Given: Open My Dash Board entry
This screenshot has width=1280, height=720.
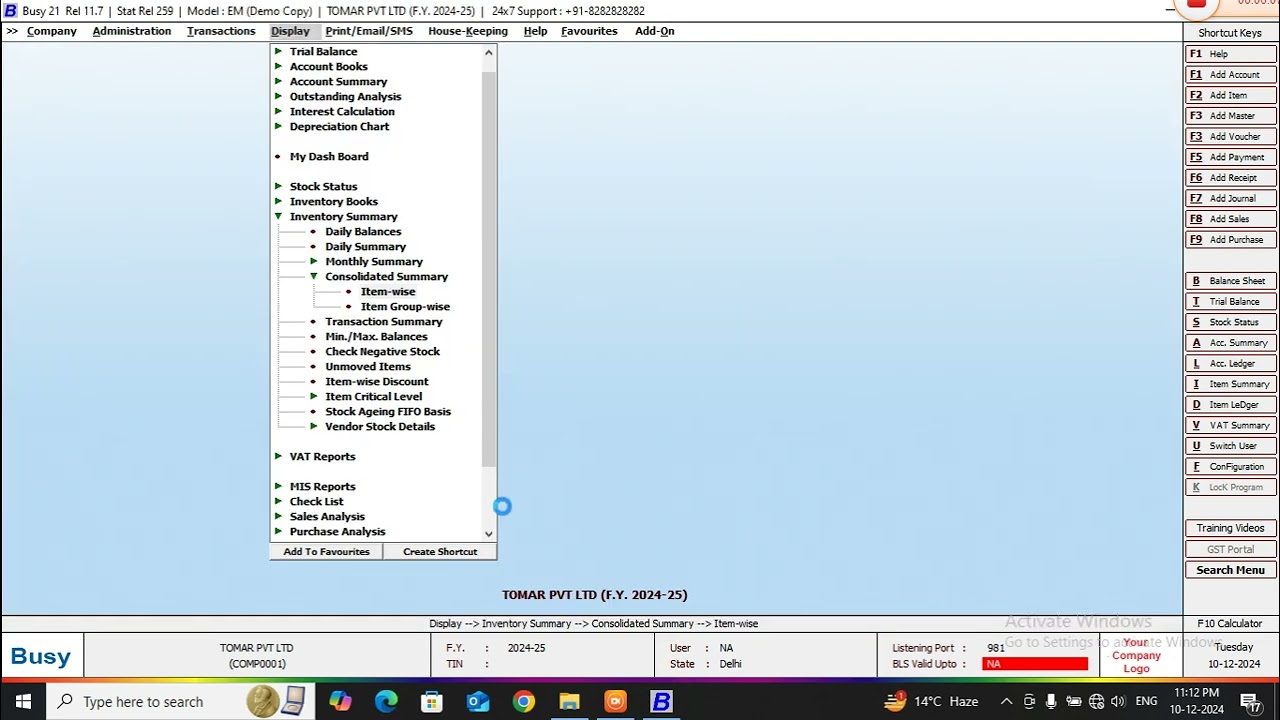Looking at the screenshot, I should [329, 156].
